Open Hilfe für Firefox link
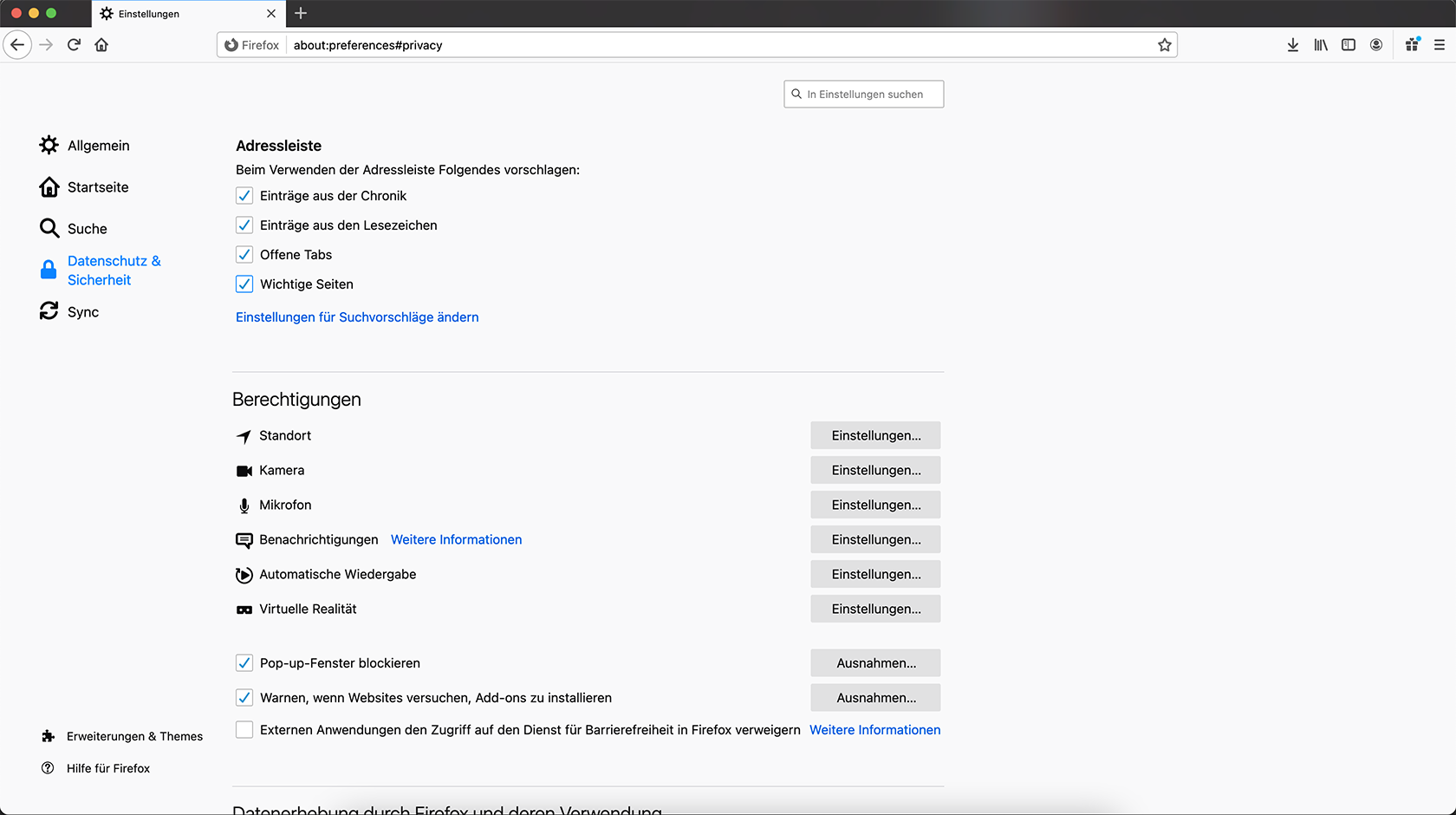The height and width of the screenshot is (815, 1456). 108,768
